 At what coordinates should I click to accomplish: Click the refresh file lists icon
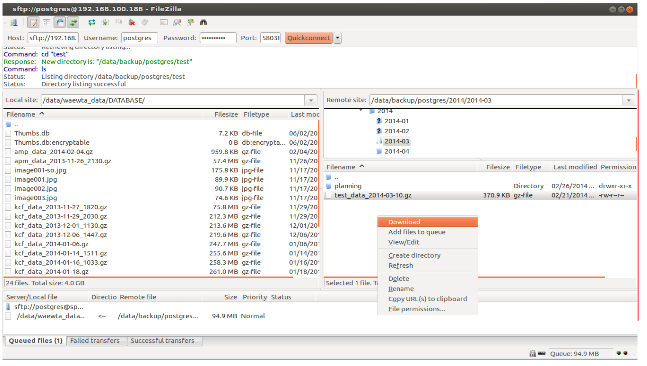[x=92, y=23]
